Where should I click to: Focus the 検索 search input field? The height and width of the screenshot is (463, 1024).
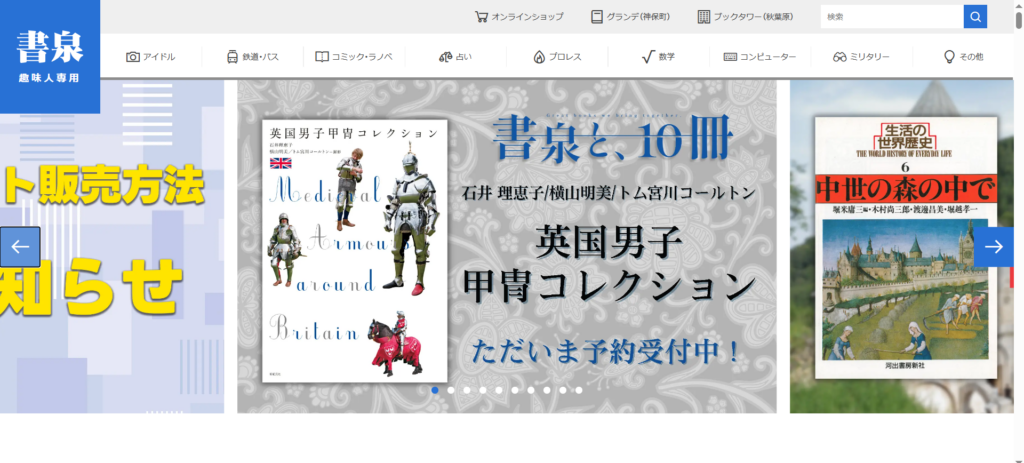(x=890, y=17)
